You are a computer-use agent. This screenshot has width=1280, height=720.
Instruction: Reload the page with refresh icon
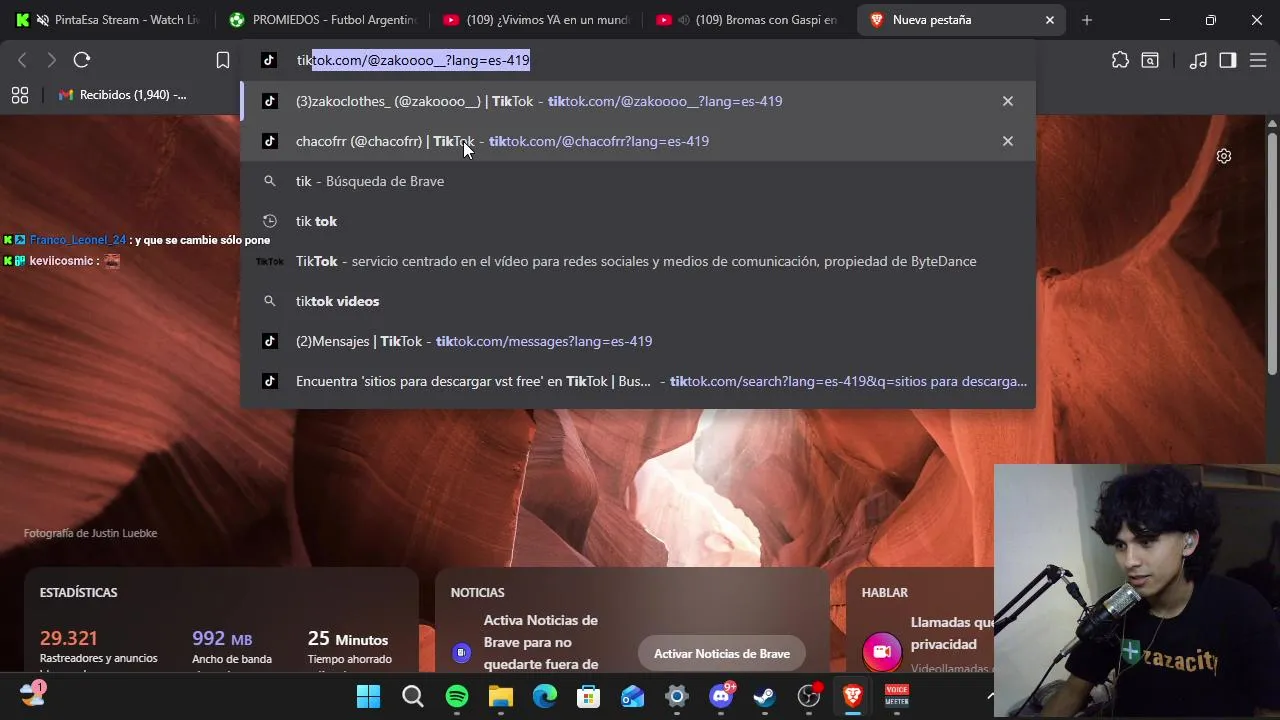[x=82, y=60]
